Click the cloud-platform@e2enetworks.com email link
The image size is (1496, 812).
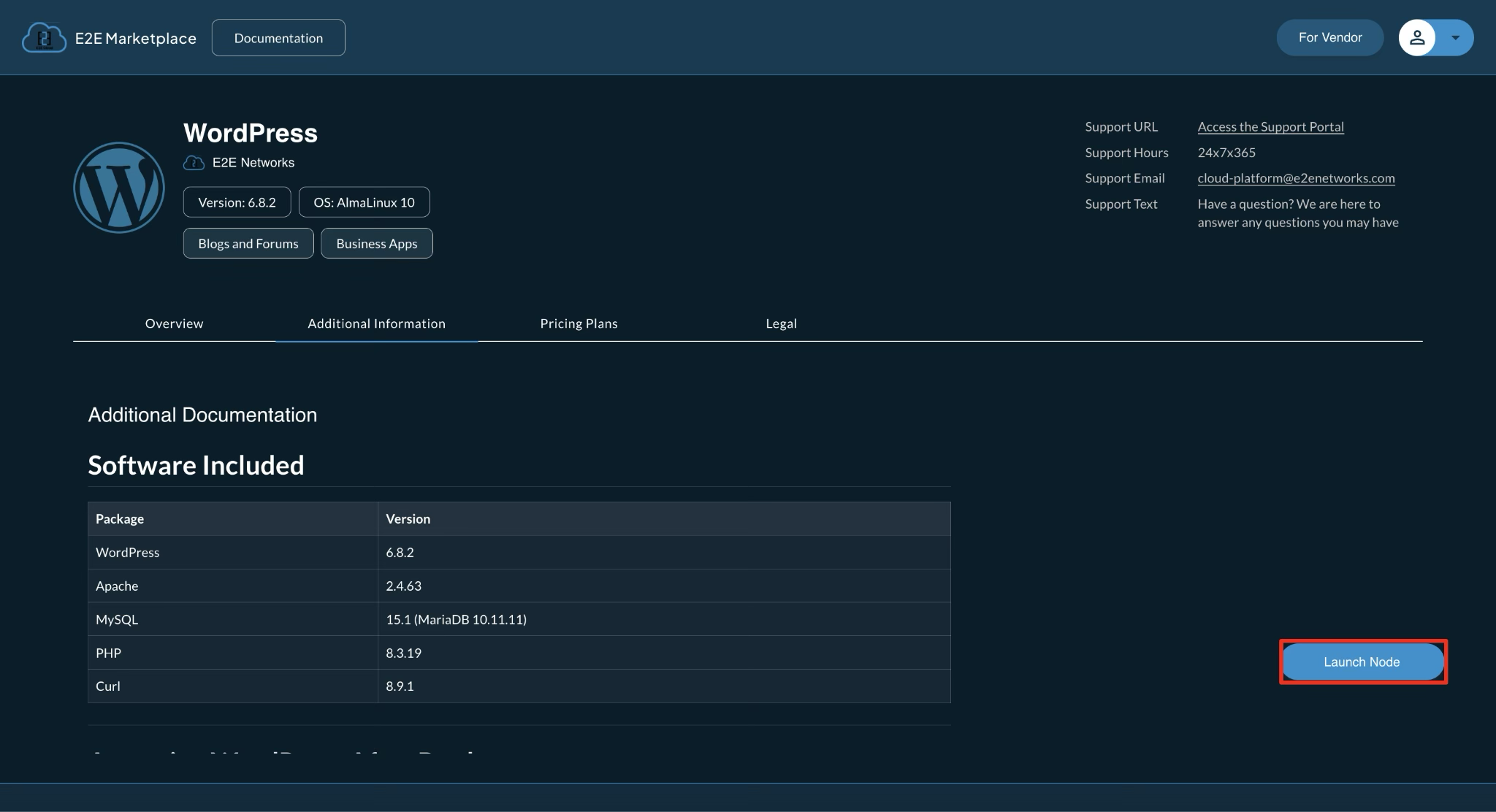(x=1296, y=177)
